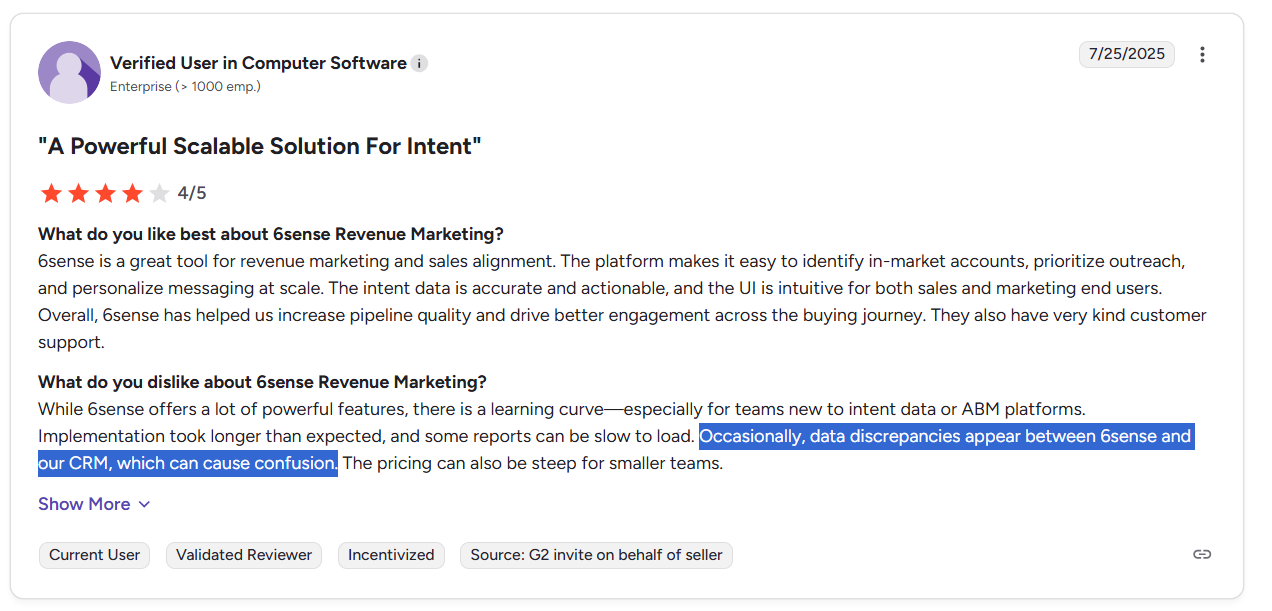Click the Current User tag
The image size is (1272, 611).
click(x=95, y=555)
